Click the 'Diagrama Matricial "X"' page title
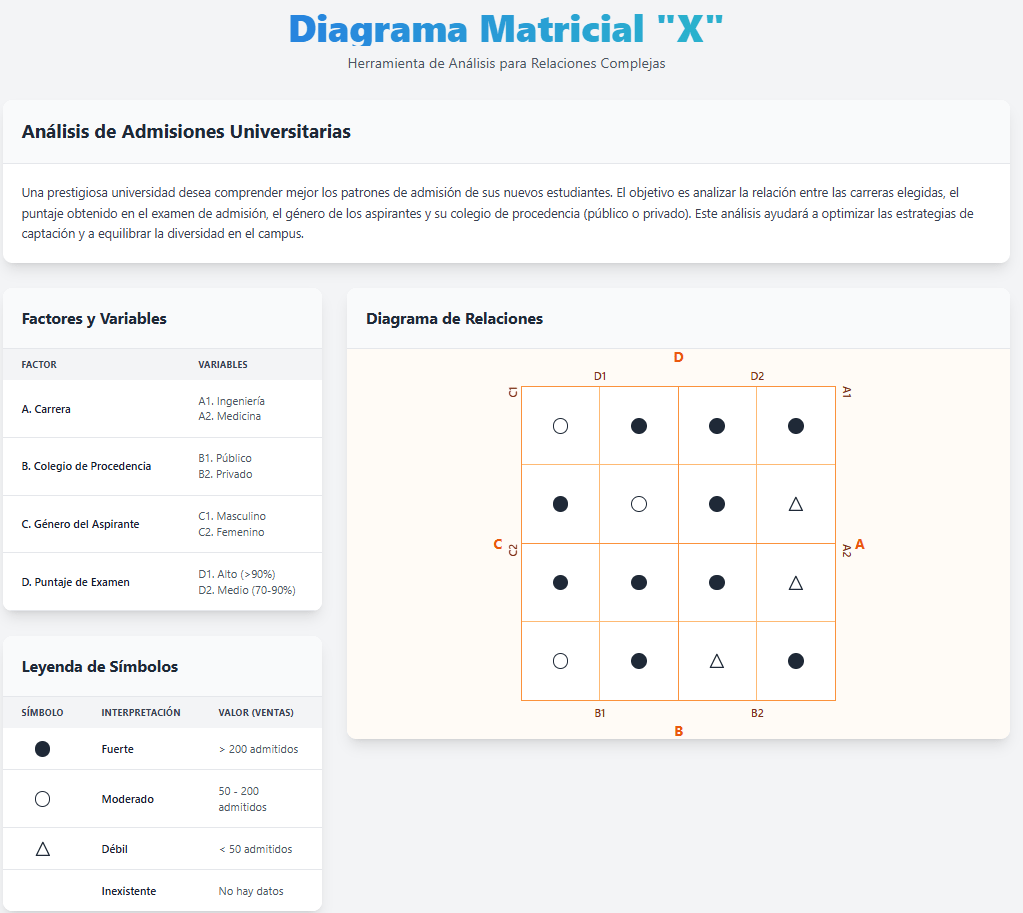The width and height of the screenshot is (1023, 913). coord(506,29)
